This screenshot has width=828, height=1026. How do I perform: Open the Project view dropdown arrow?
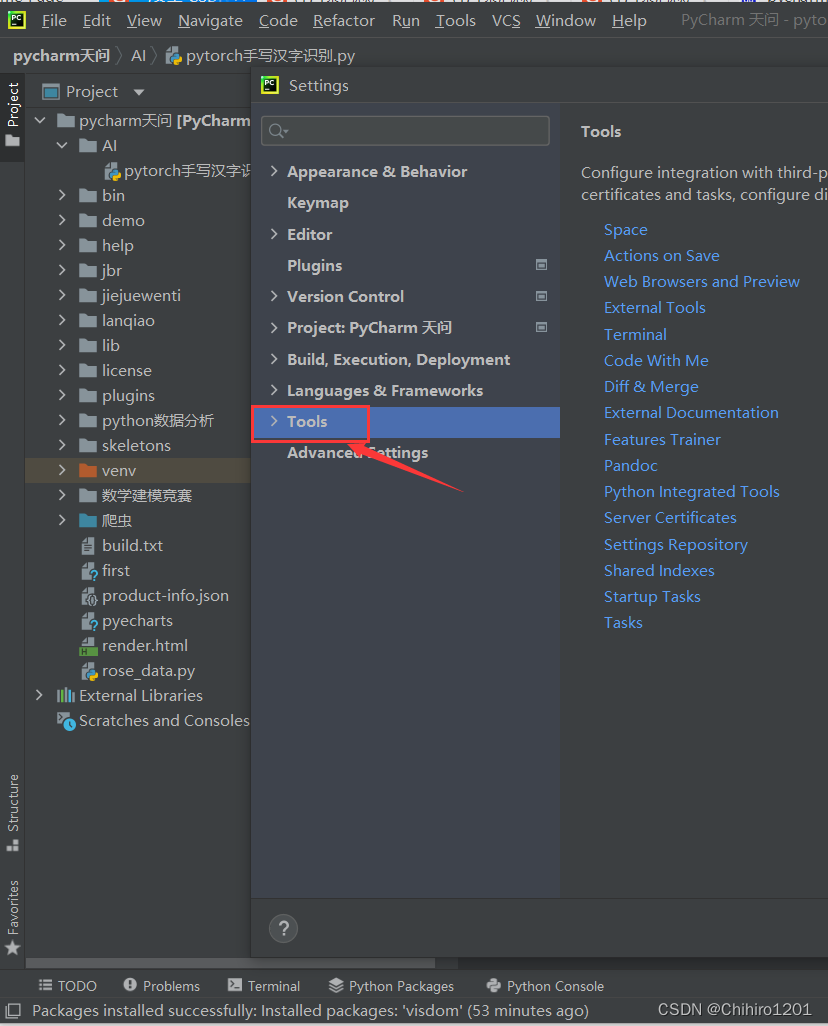coord(139,92)
